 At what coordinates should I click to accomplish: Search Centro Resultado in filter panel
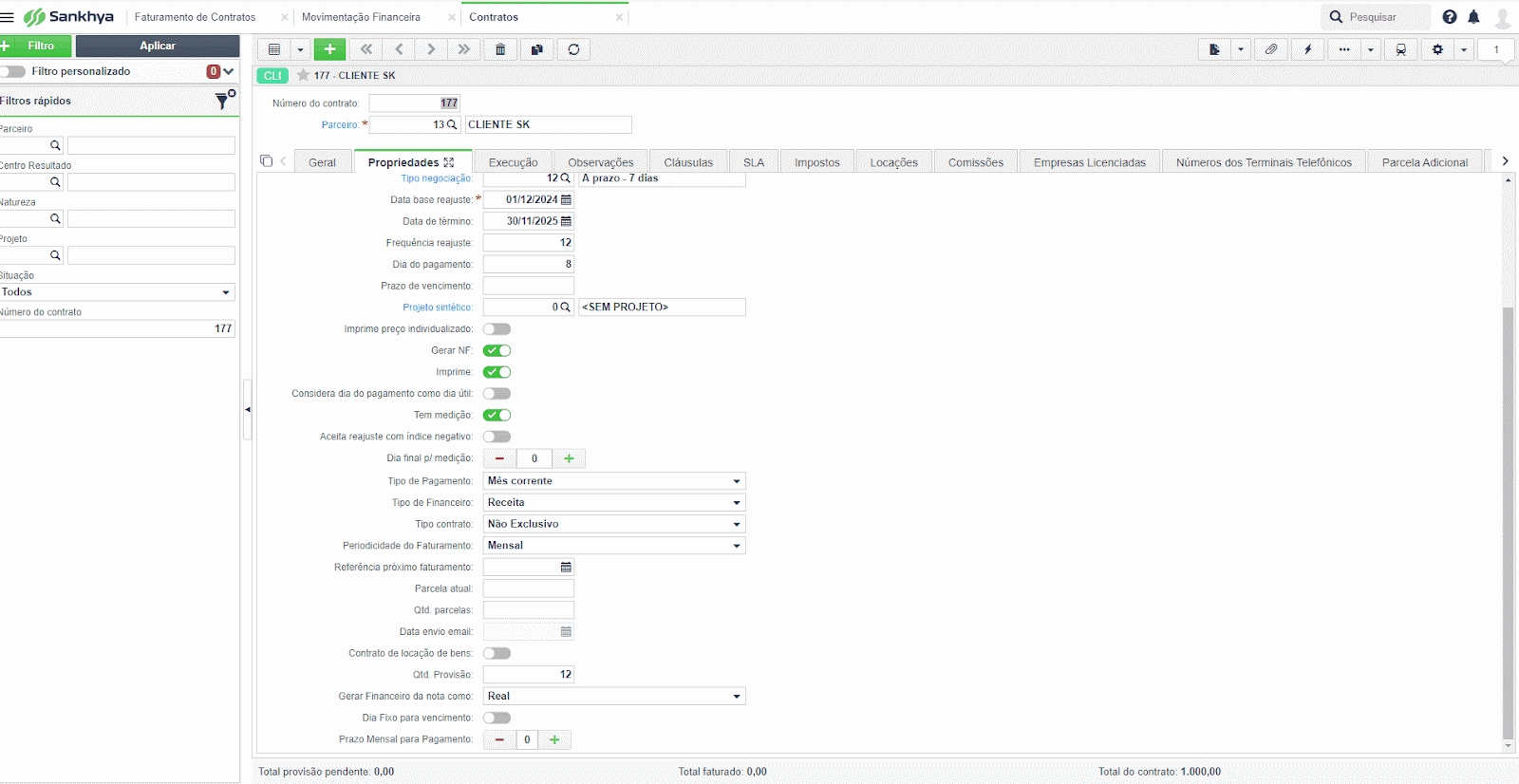55,182
